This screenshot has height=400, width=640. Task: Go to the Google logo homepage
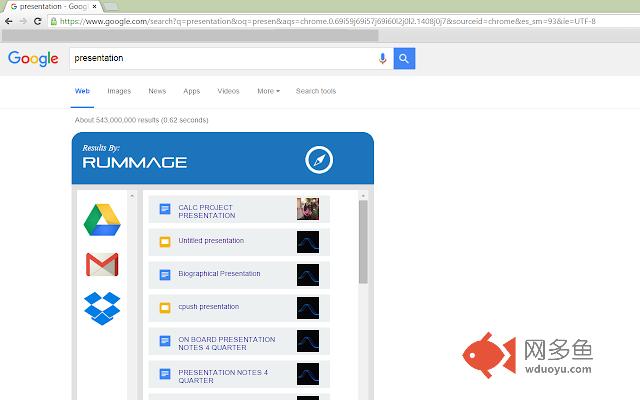33,59
